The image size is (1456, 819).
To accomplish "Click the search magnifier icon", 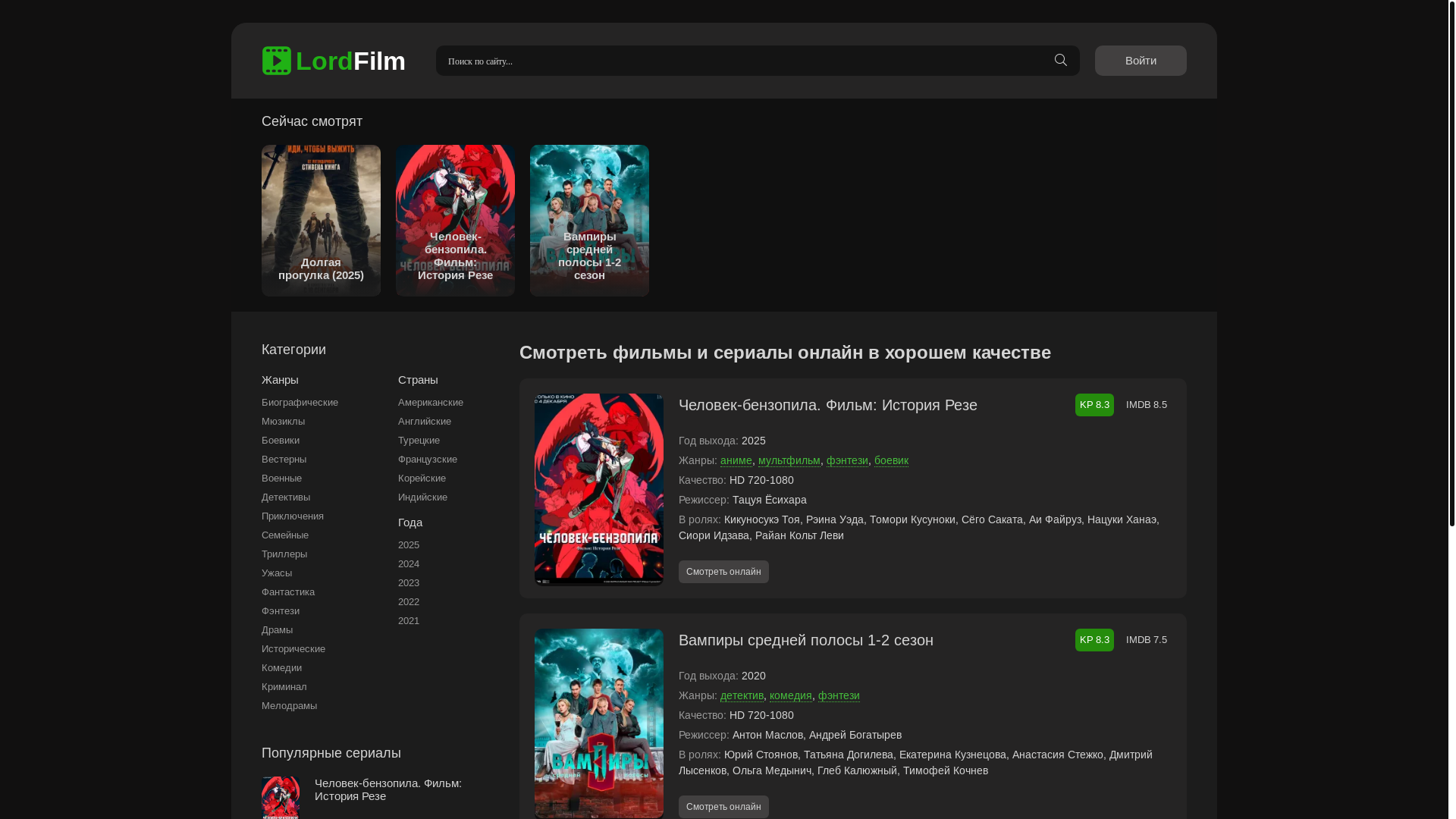I will point(1060,61).
